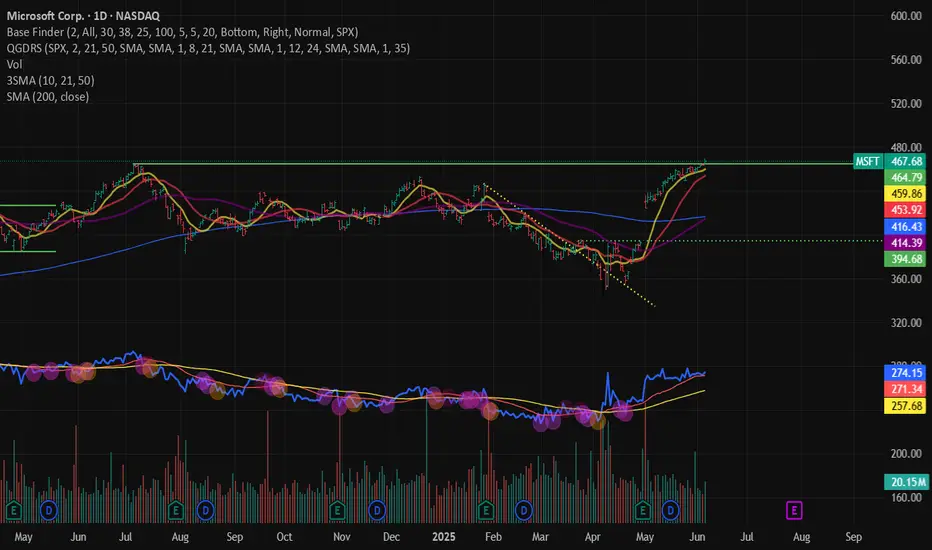Click the Apr label on the time axis
The height and width of the screenshot is (550, 932).
click(593, 537)
